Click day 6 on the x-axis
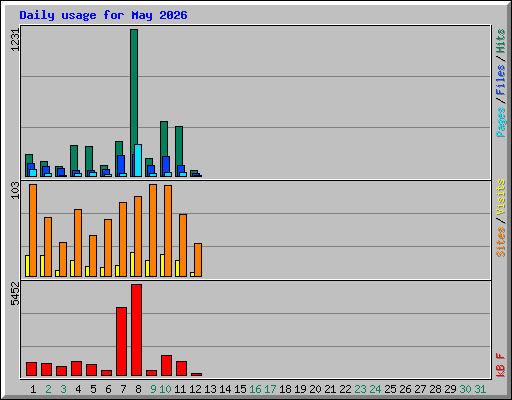This screenshot has width=512, height=400. pyautogui.click(x=108, y=389)
